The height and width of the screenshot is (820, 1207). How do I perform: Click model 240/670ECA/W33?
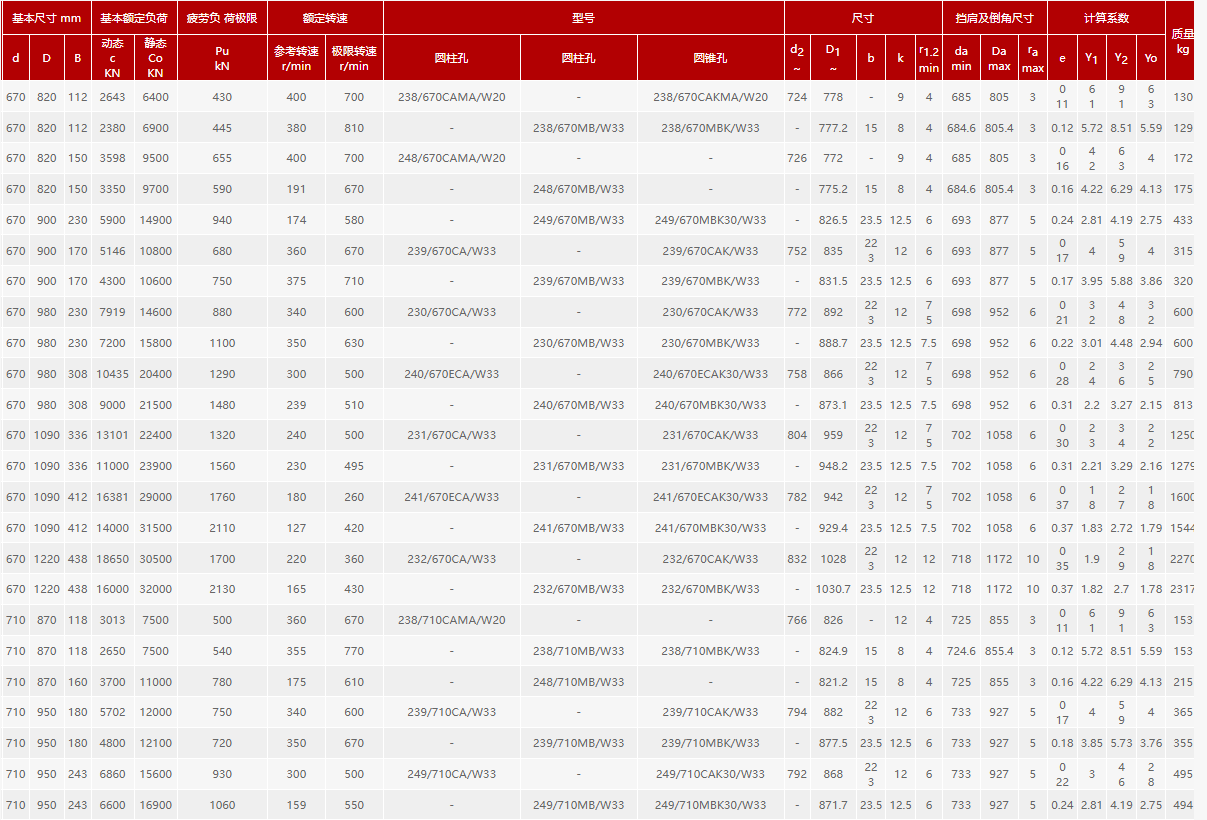pos(451,374)
